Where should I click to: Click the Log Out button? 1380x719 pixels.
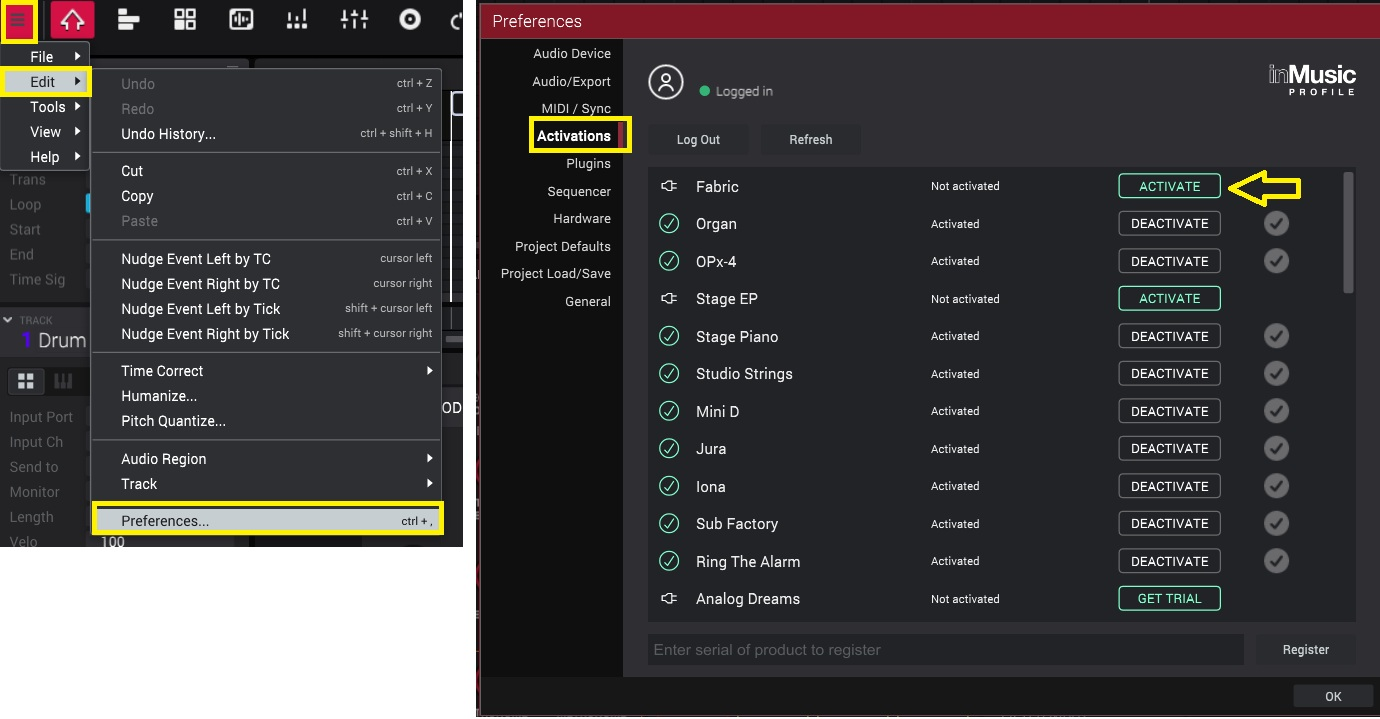pos(698,139)
